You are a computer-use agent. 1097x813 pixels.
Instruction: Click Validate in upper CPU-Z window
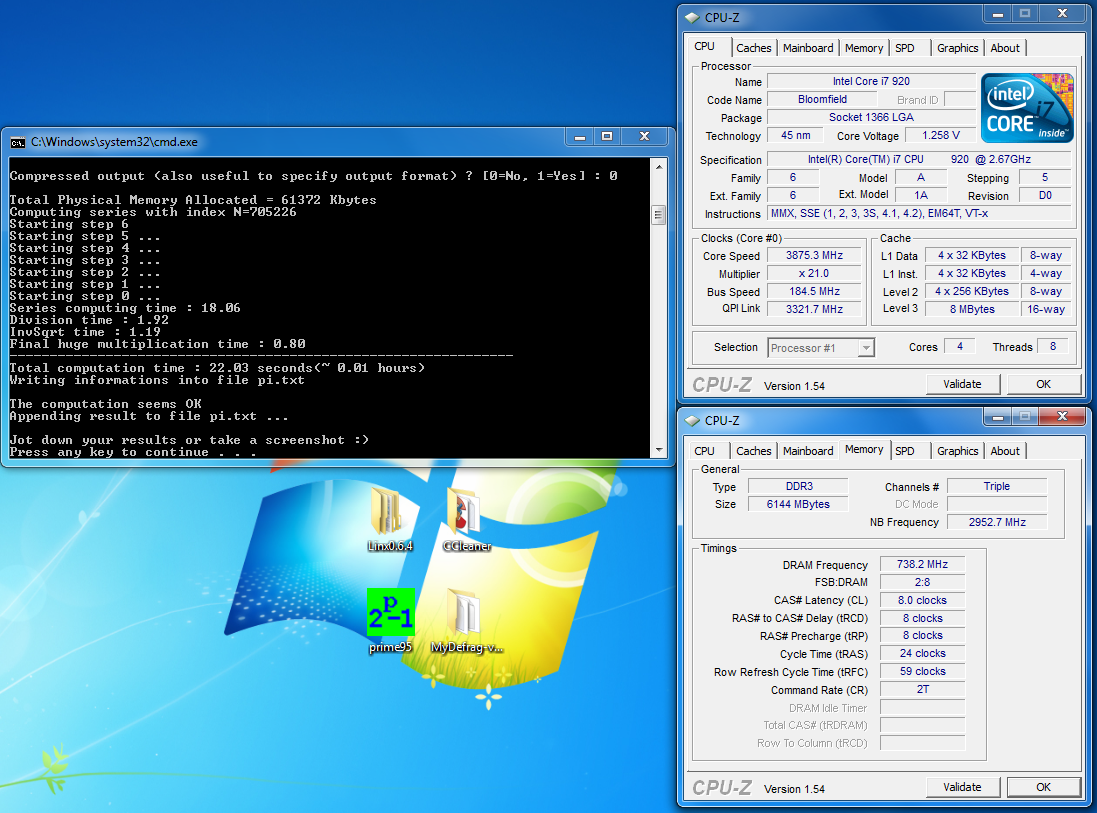click(x=963, y=384)
